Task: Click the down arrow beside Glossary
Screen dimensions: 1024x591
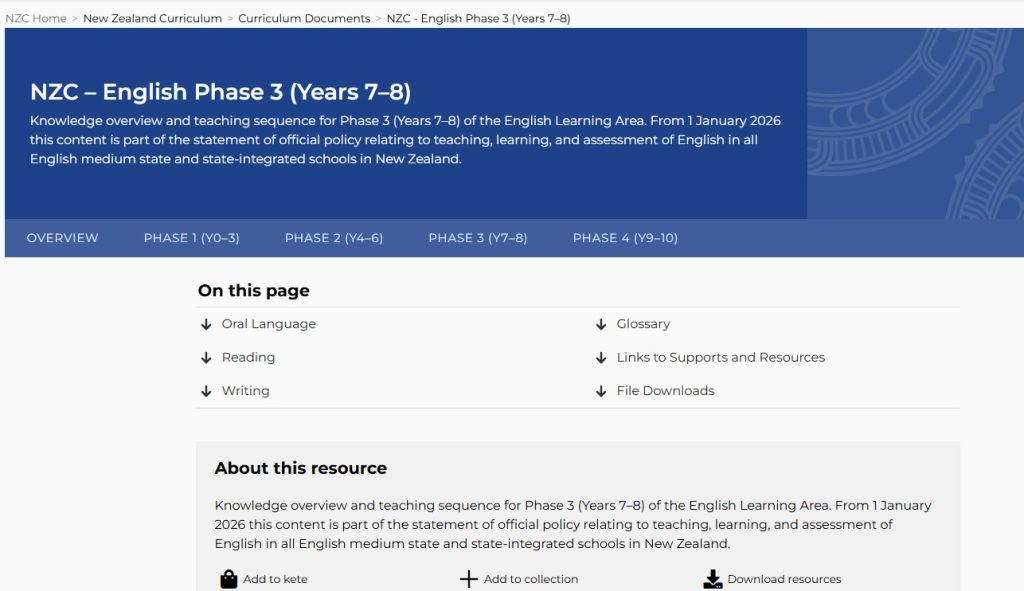Action: pyautogui.click(x=601, y=324)
